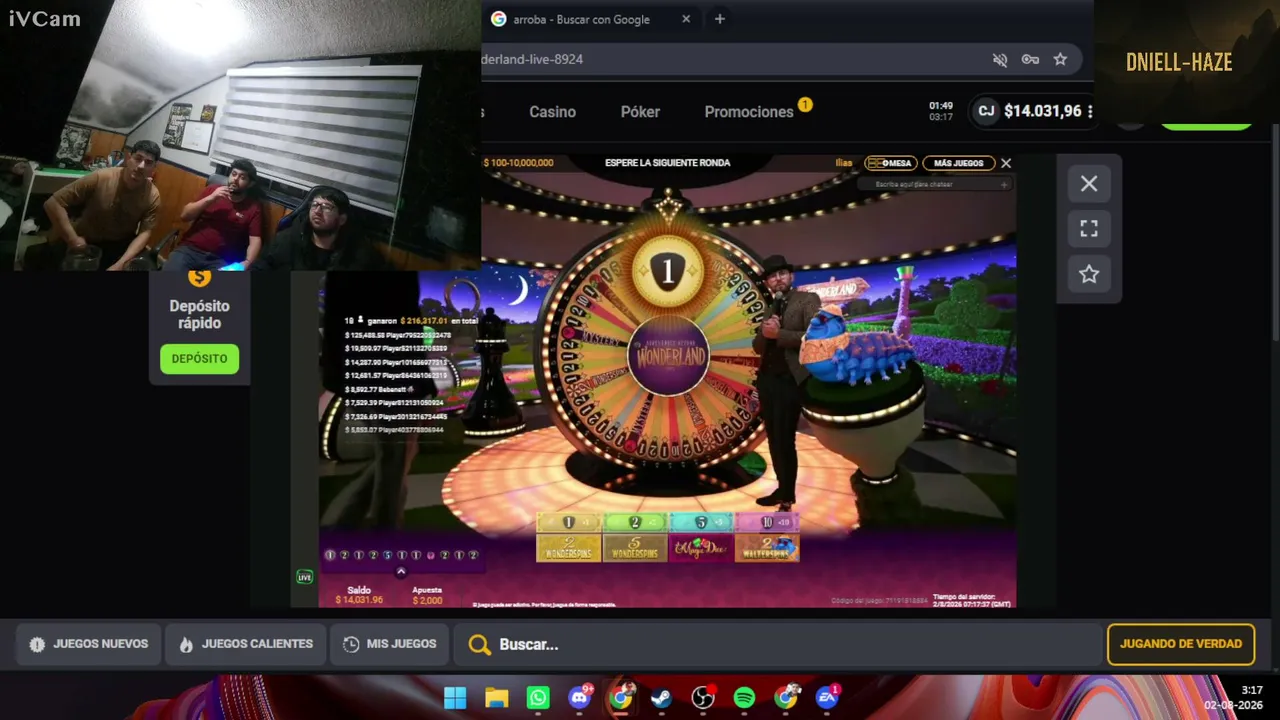Click the orange search magnifier icon

point(480,645)
